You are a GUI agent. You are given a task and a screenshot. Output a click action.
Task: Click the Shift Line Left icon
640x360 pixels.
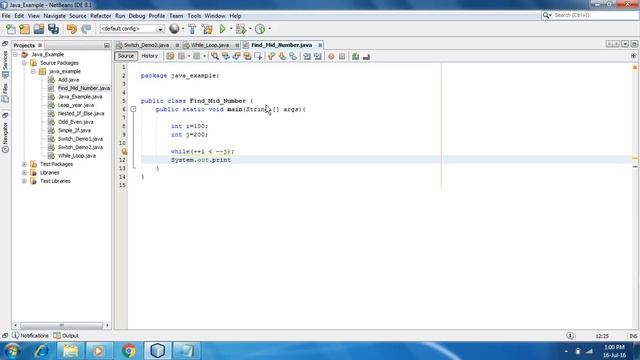(307, 56)
